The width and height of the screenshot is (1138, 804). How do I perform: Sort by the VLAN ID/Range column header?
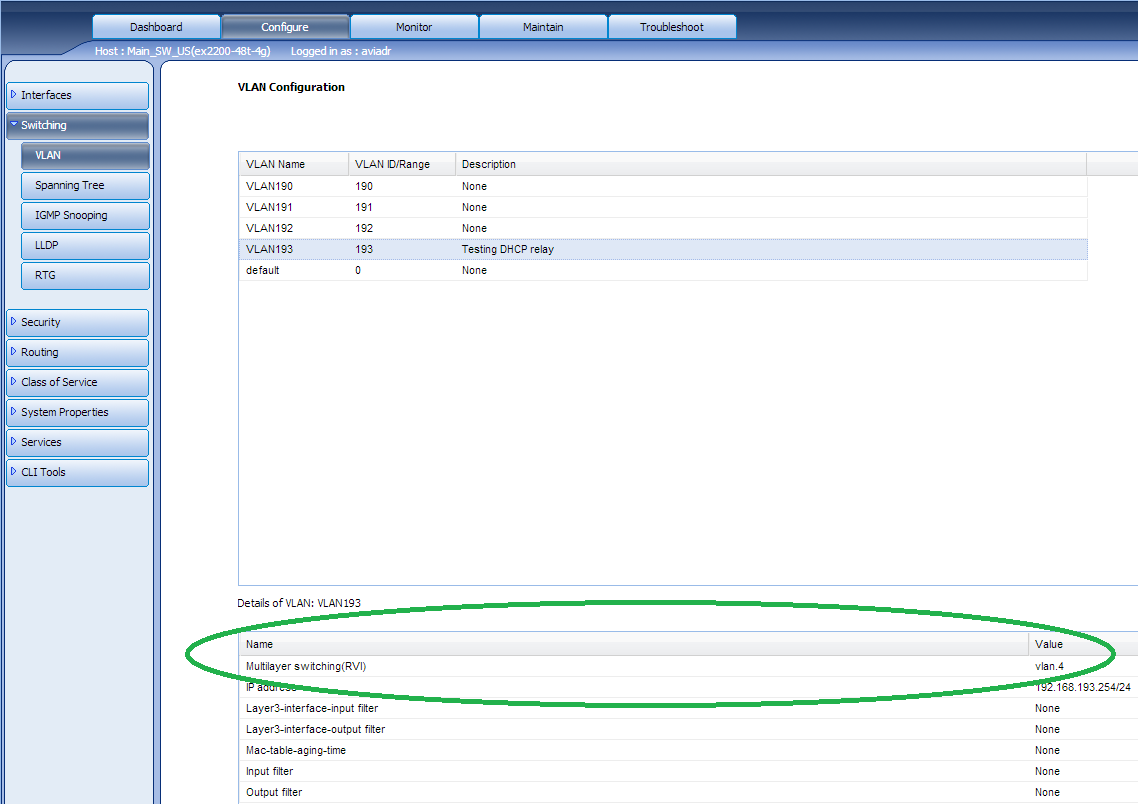point(402,164)
